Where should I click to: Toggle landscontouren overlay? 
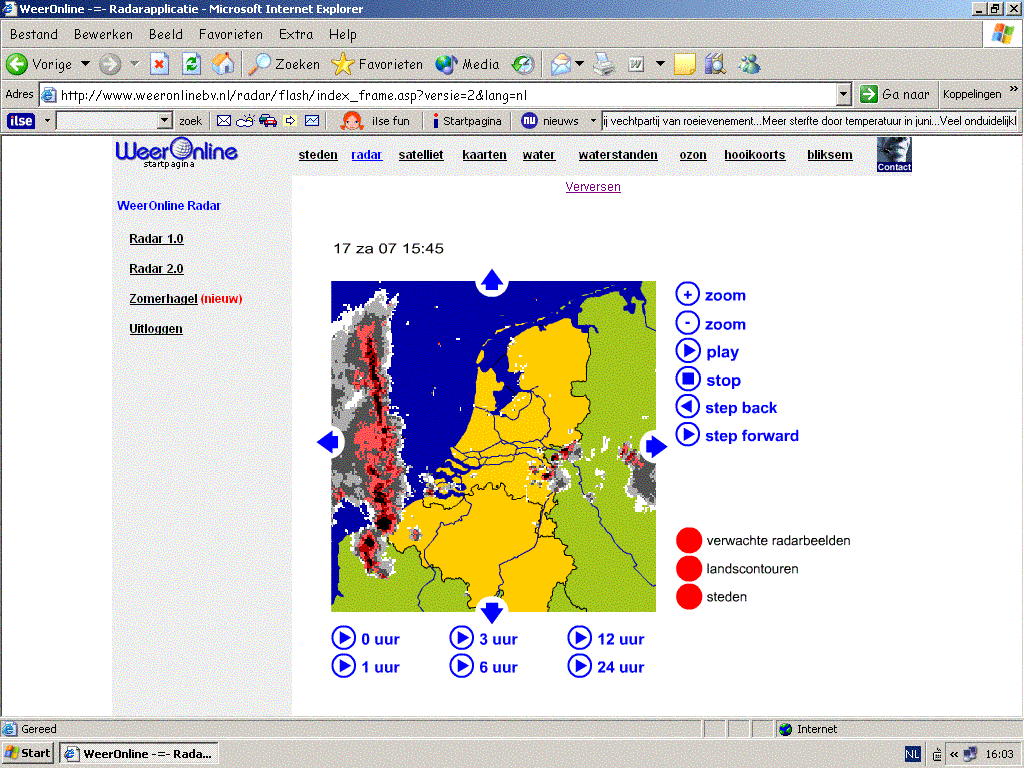pos(689,568)
